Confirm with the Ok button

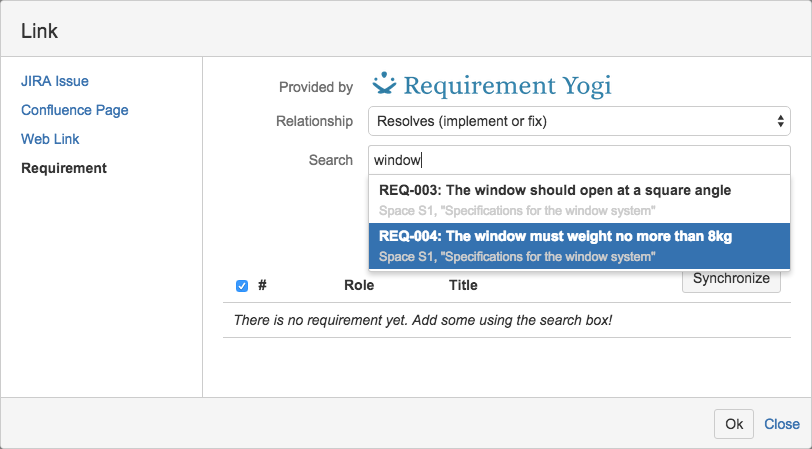click(734, 424)
